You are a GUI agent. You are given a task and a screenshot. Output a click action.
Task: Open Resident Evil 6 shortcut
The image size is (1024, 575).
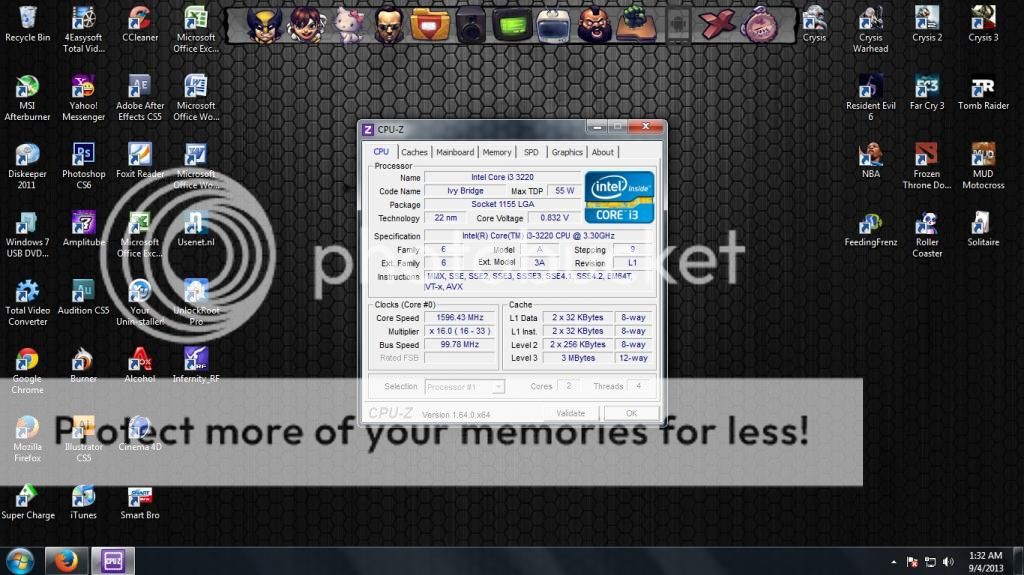871,98
